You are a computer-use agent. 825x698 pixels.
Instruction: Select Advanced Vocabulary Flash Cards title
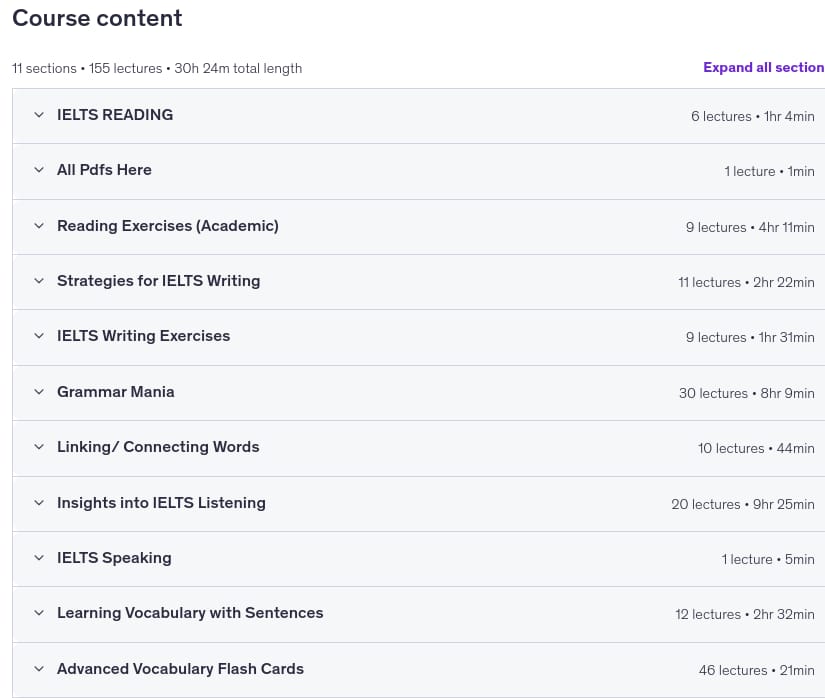pyautogui.click(x=180, y=669)
